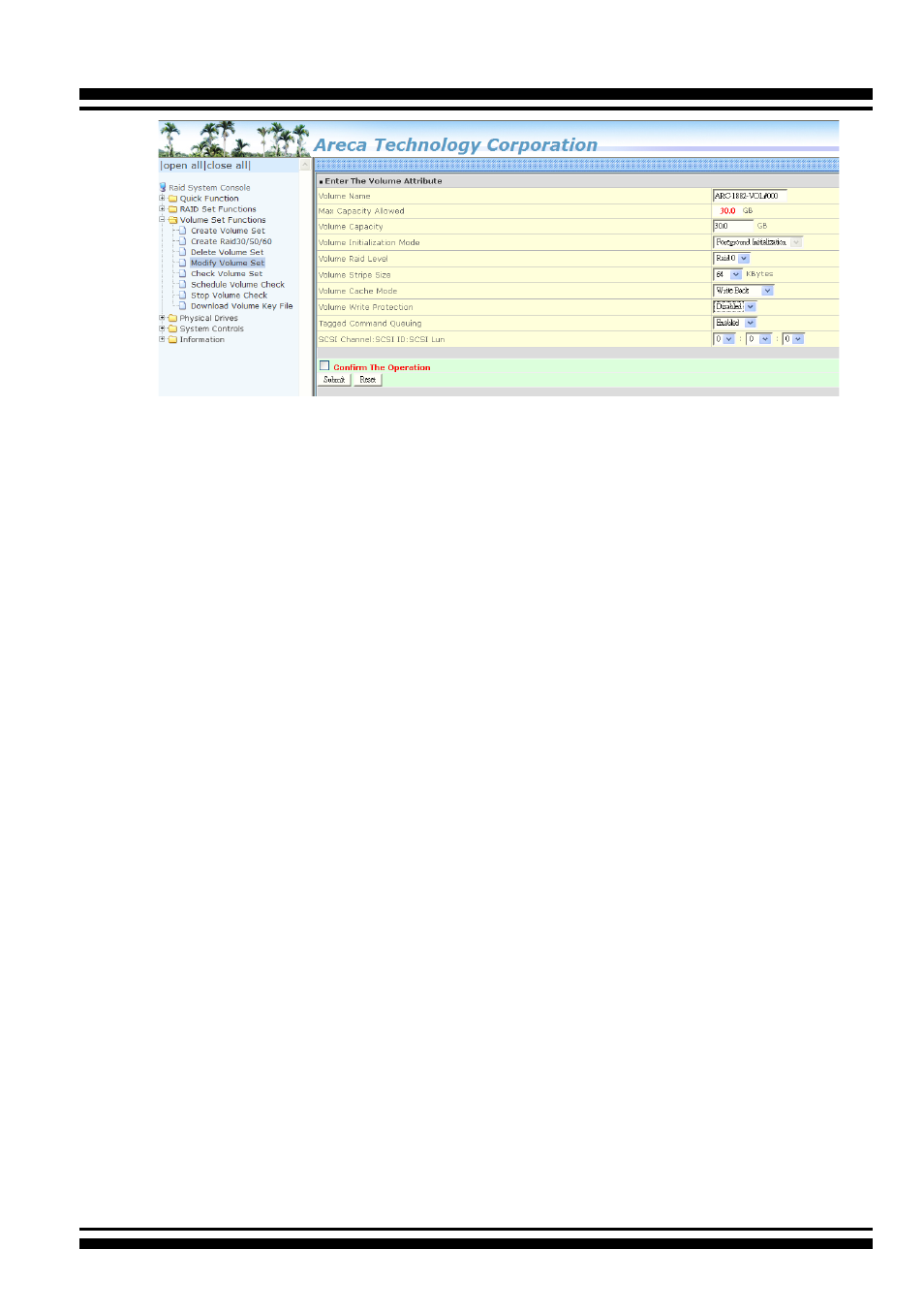Select Modify Volume Set in the tree
The height and width of the screenshot is (1312, 924).
228,263
